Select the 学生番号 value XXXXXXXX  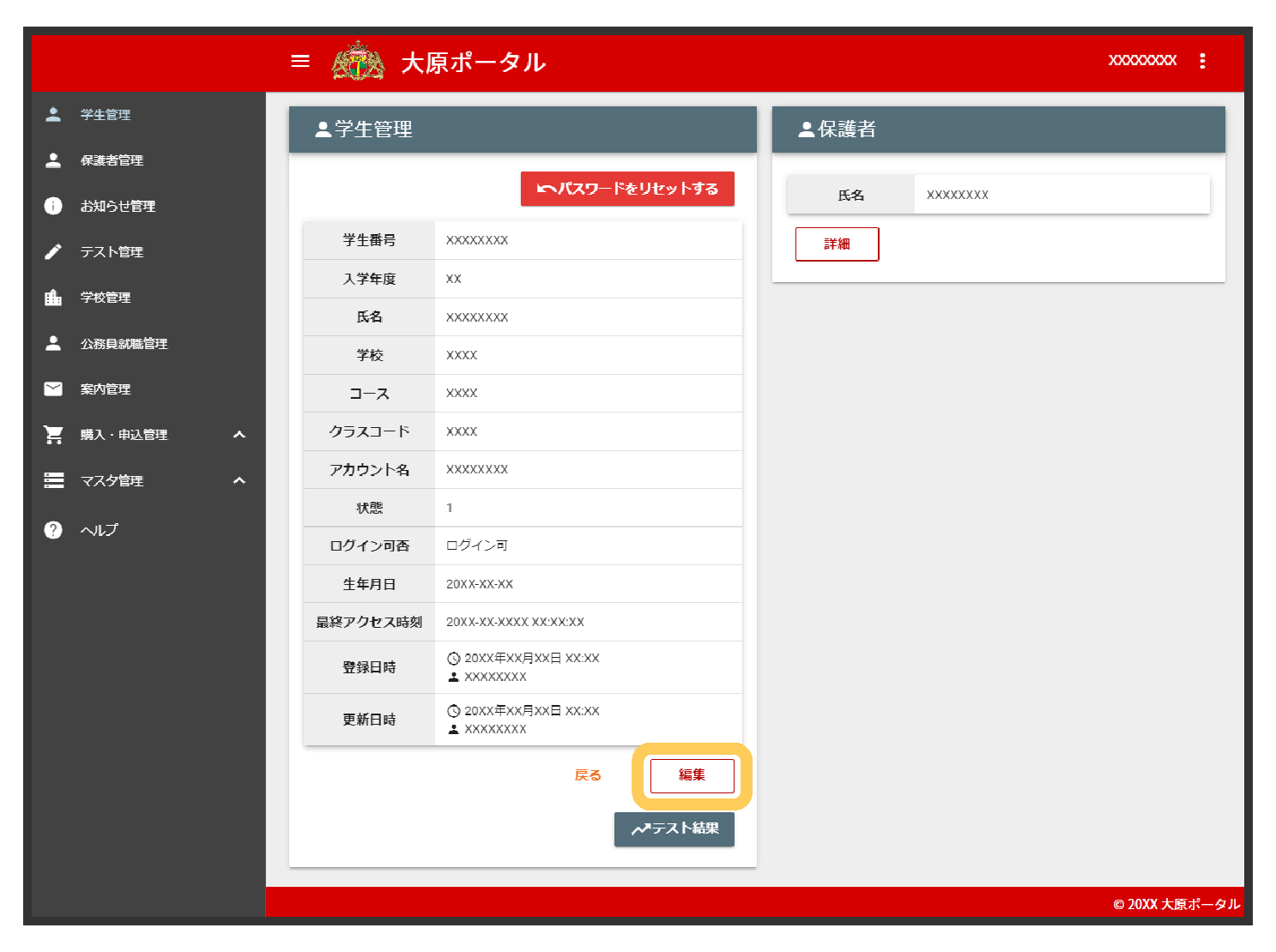(x=477, y=240)
